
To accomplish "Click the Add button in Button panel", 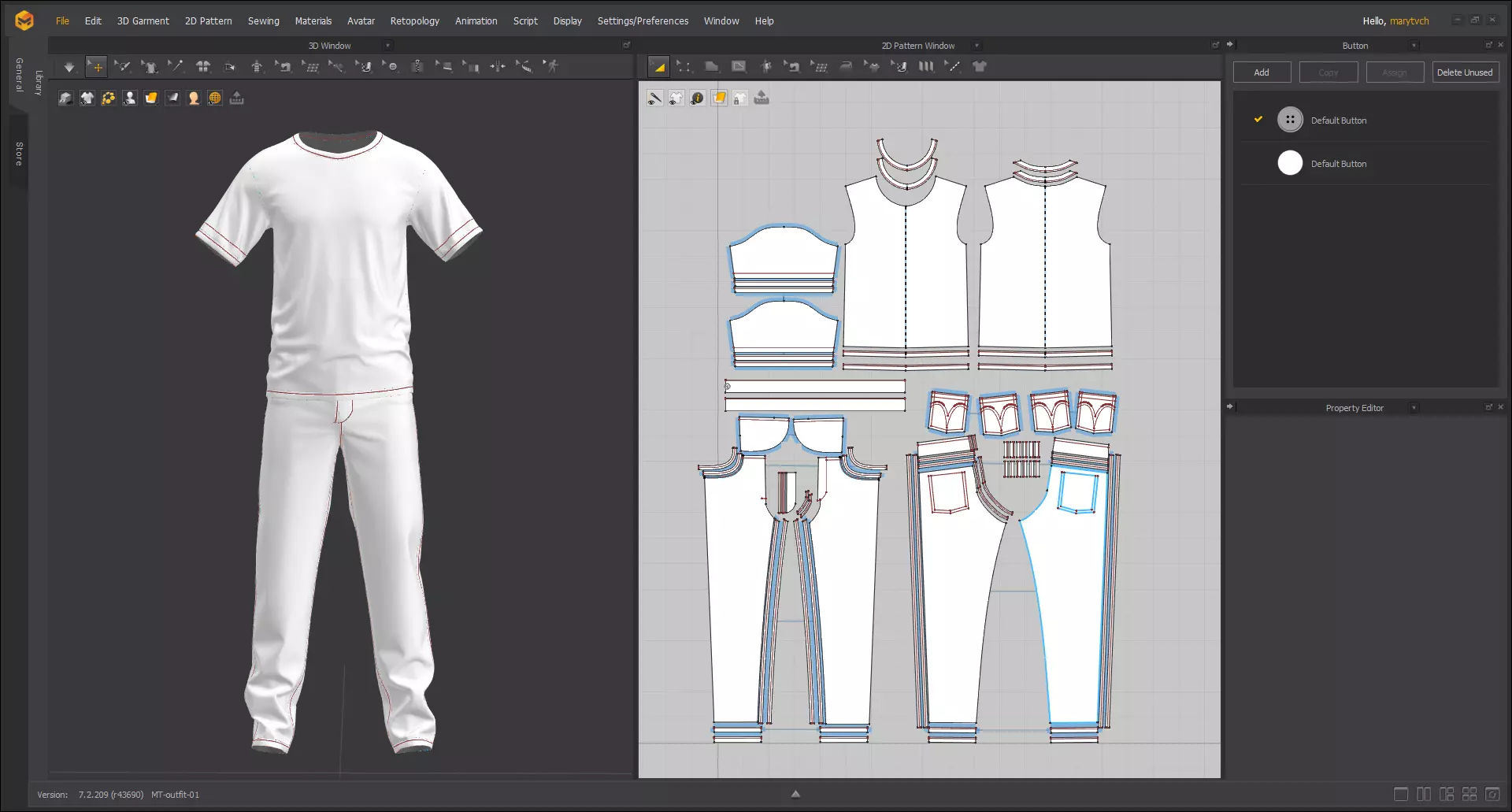I will [x=1262, y=72].
